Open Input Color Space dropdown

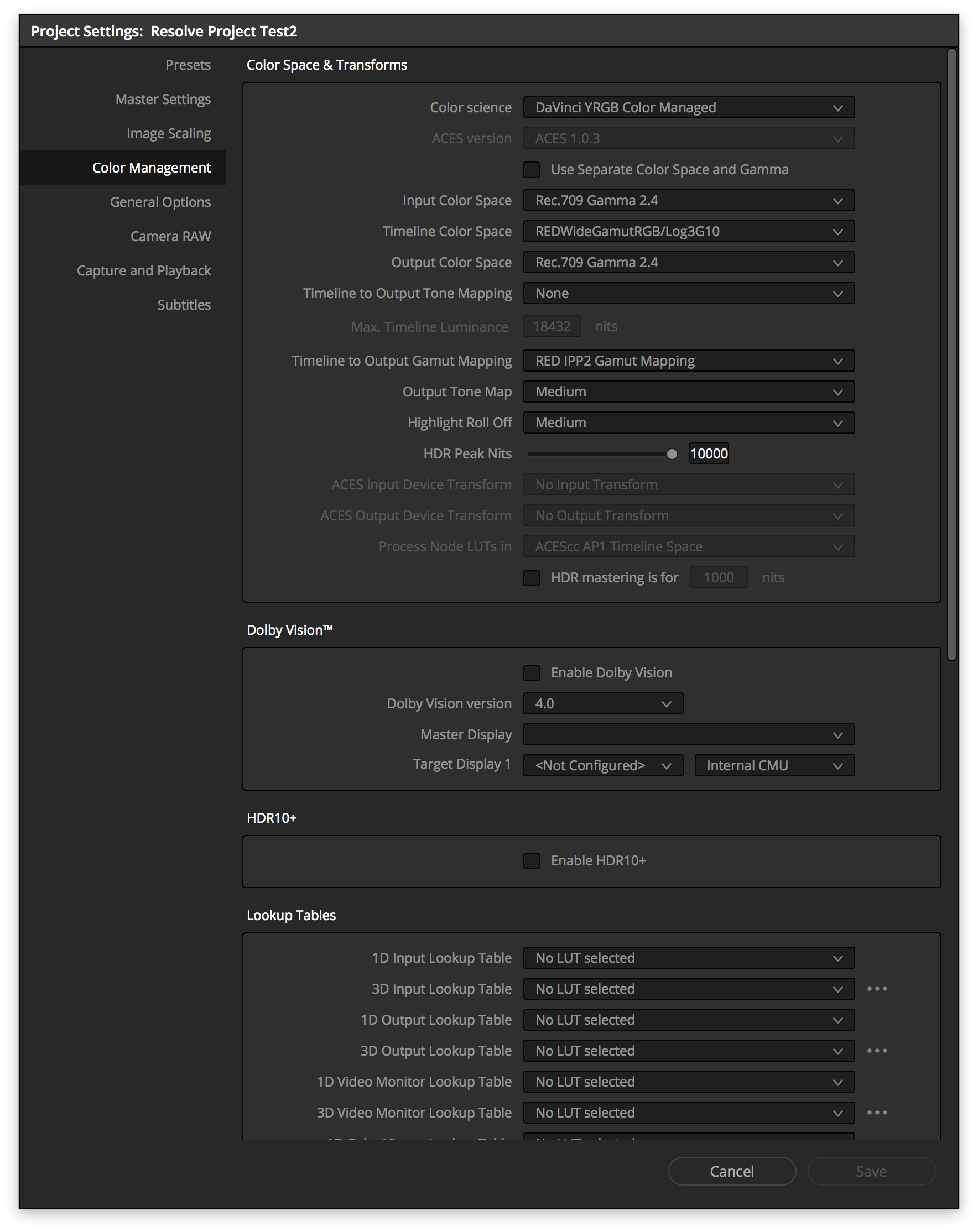click(x=689, y=201)
